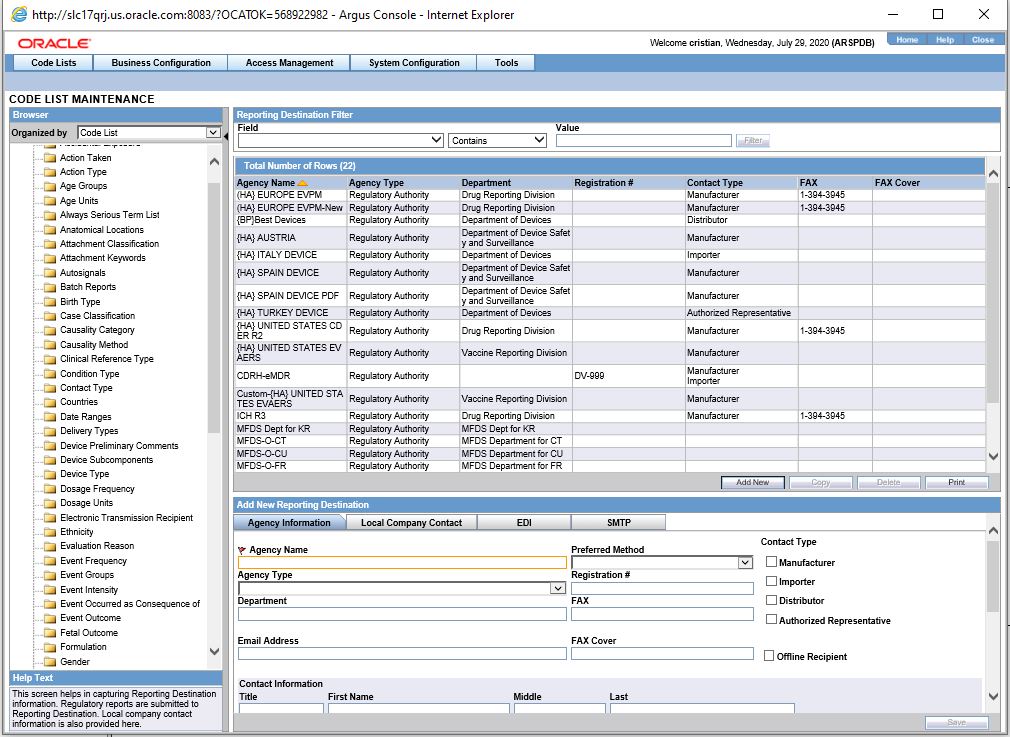This screenshot has height=737, width=1010.
Task: Collapse the Browser panel with splitter arrow
Action: click(x=226, y=134)
